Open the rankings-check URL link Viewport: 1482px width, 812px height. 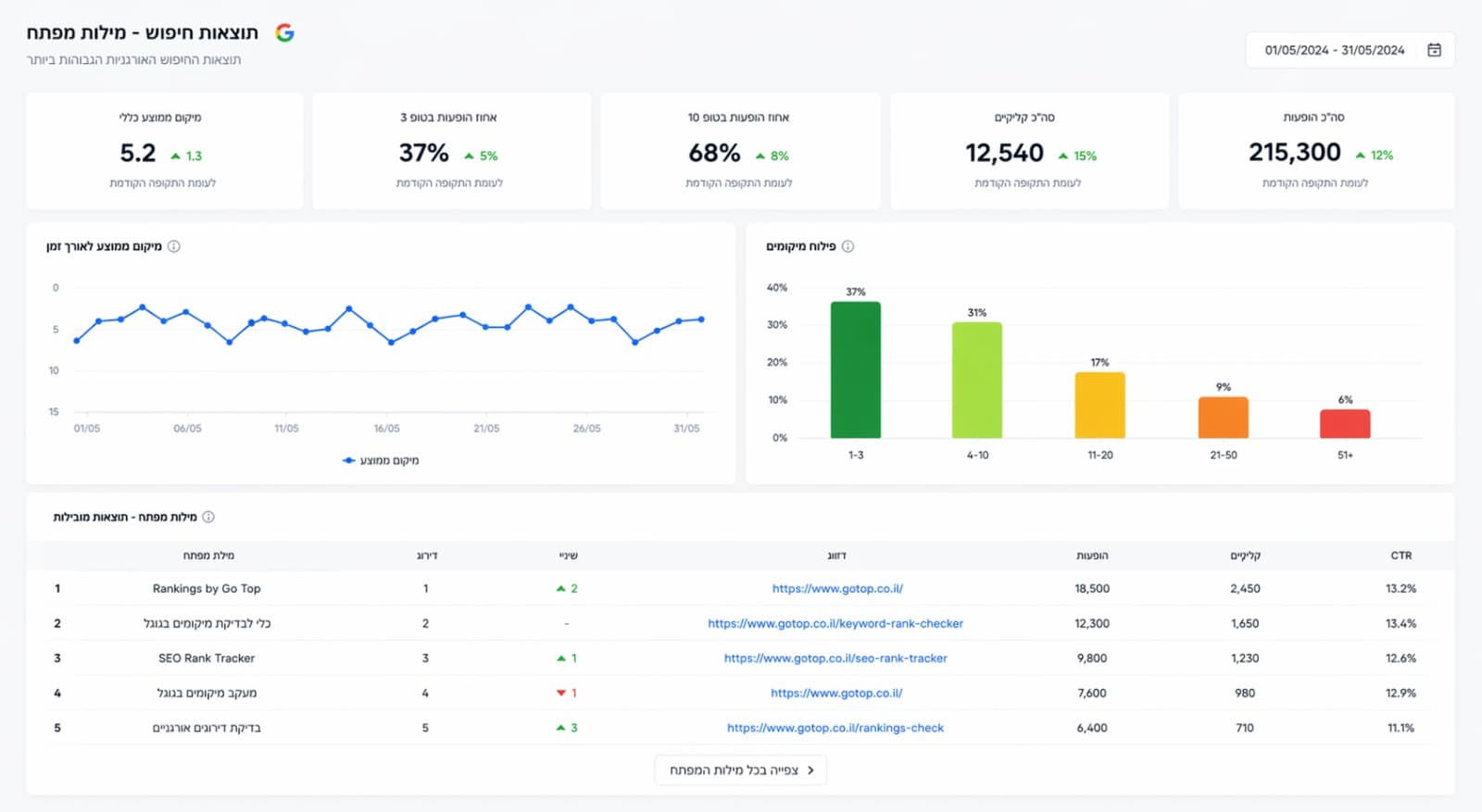835,728
